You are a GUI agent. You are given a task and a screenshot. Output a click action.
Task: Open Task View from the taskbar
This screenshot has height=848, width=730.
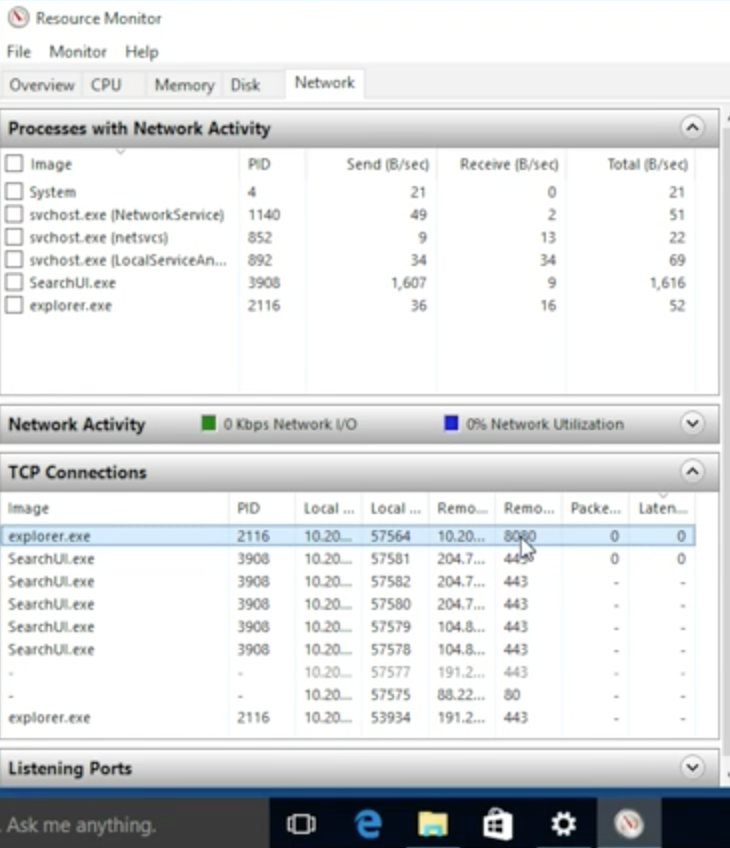301,824
